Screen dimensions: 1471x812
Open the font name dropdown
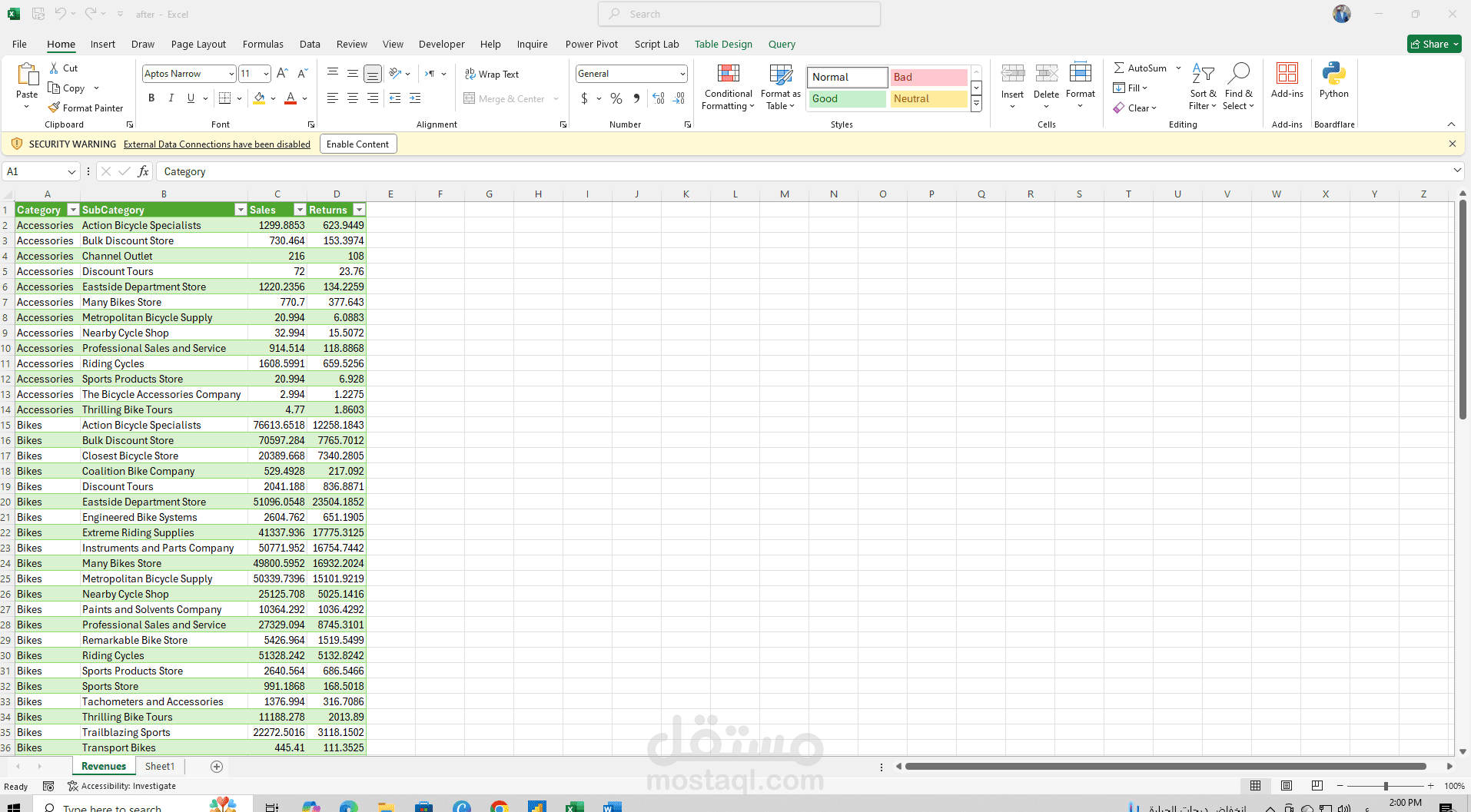pyautogui.click(x=230, y=73)
